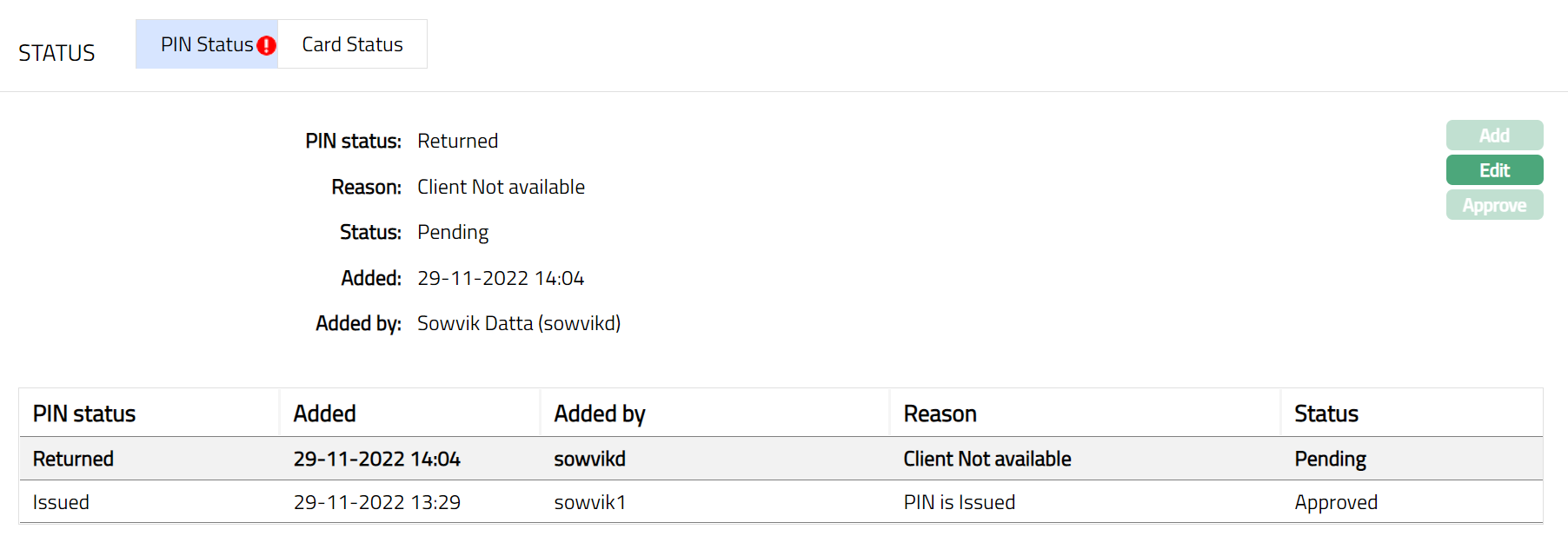Click the red alert icon on PIN Status
Screen dimensions: 1568x536
266,46
